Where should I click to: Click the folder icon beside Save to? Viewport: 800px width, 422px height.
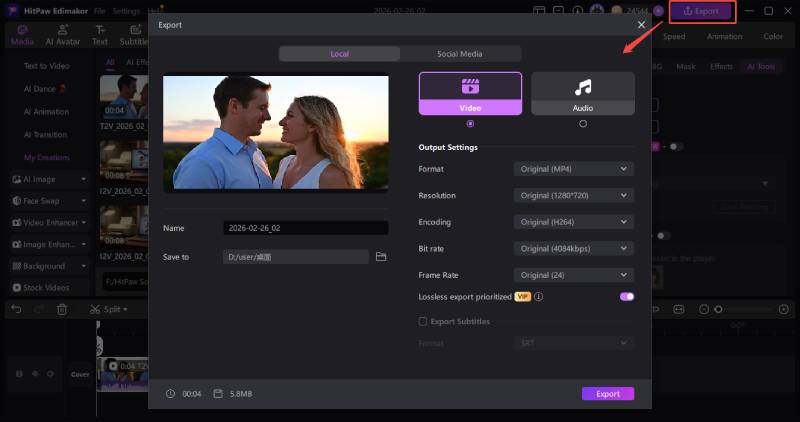(x=381, y=257)
